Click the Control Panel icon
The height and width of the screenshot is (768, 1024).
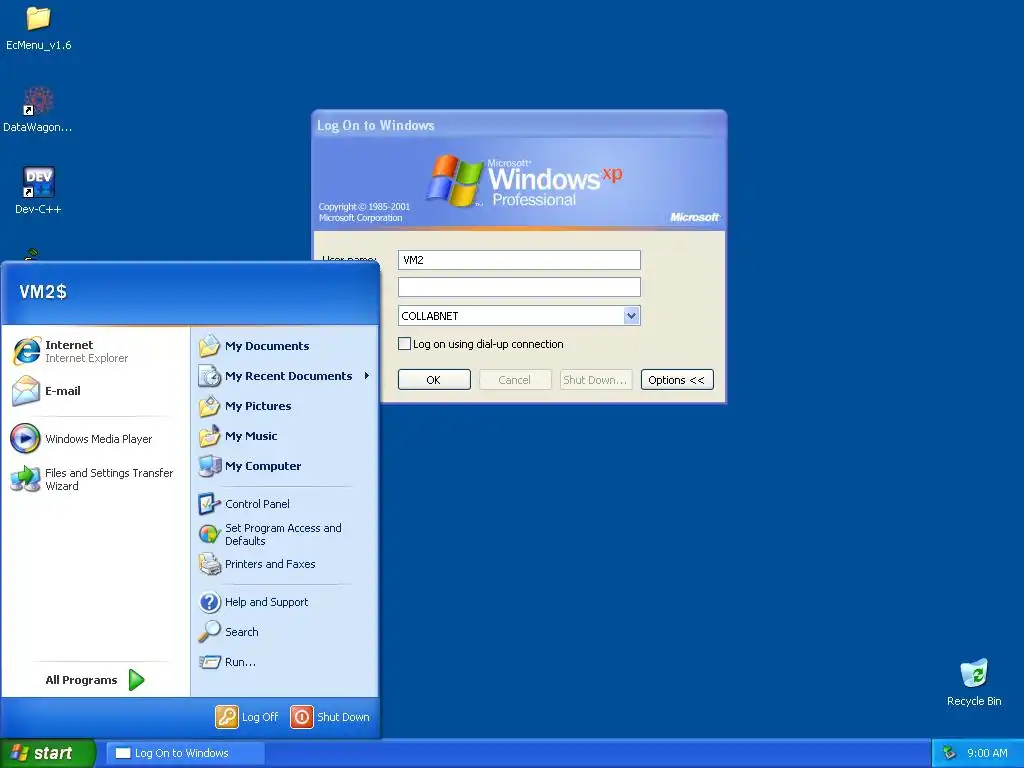coord(210,504)
